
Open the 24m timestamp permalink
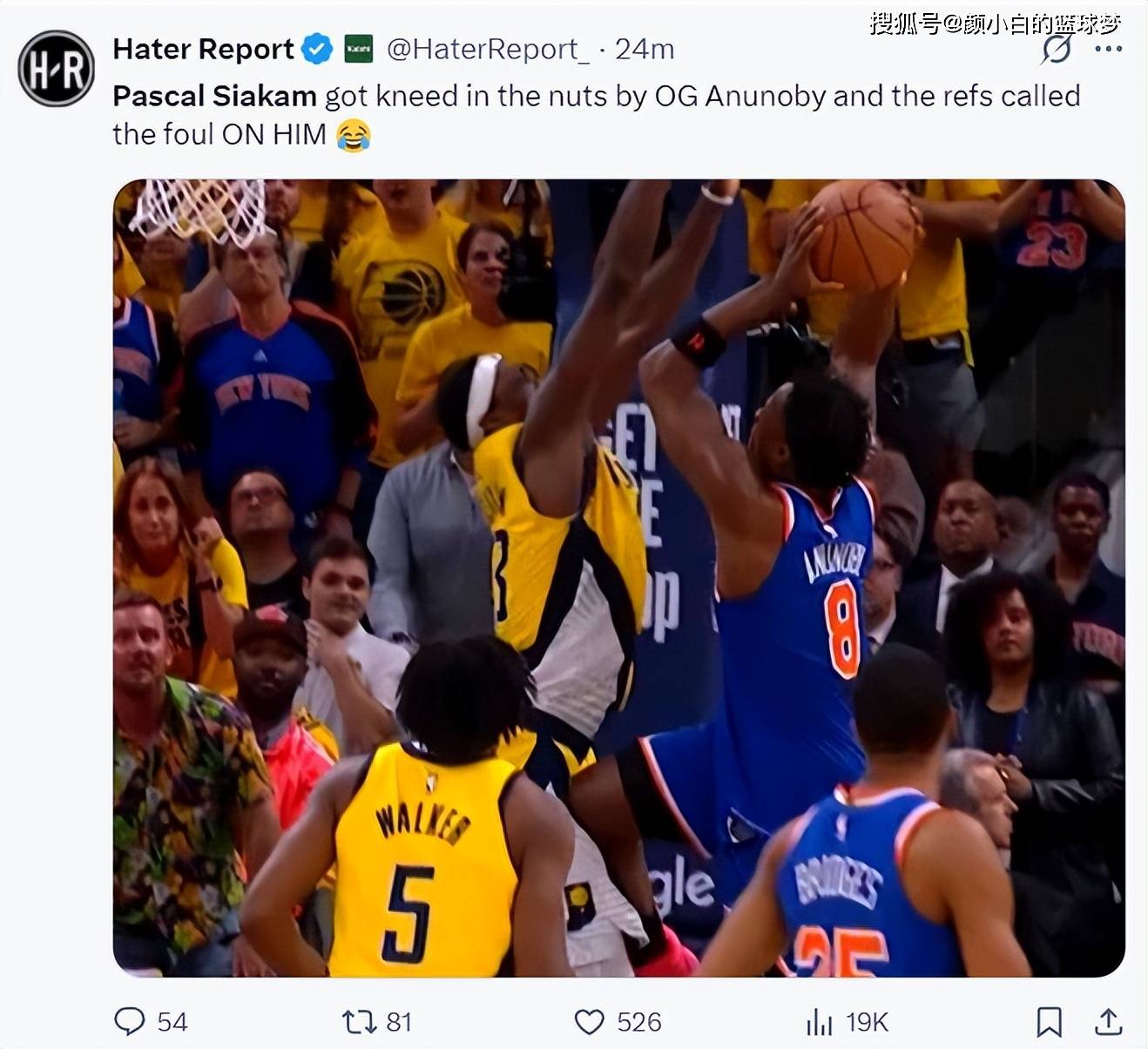pos(645,50)
